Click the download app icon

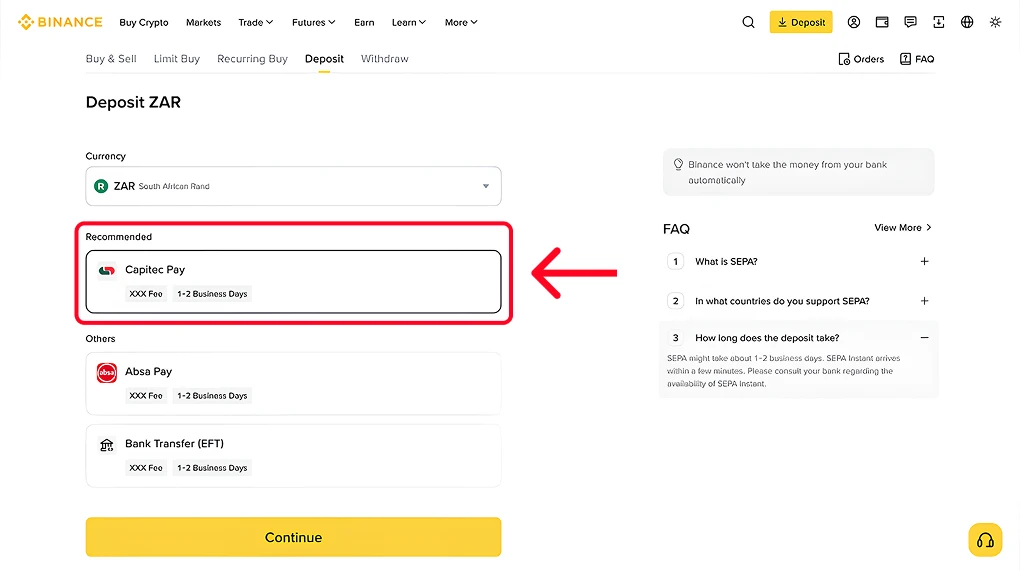click(x=939, y=22)
